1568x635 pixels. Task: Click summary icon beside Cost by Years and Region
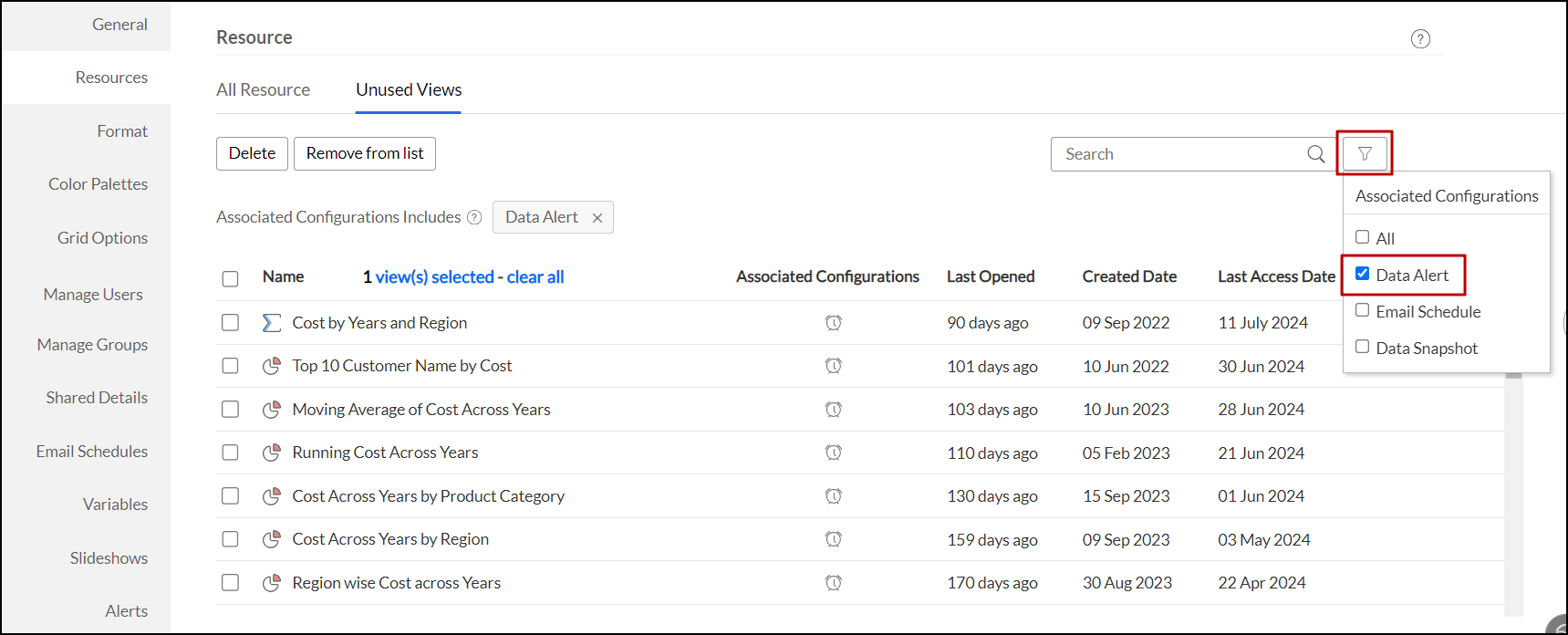point(271,323)
